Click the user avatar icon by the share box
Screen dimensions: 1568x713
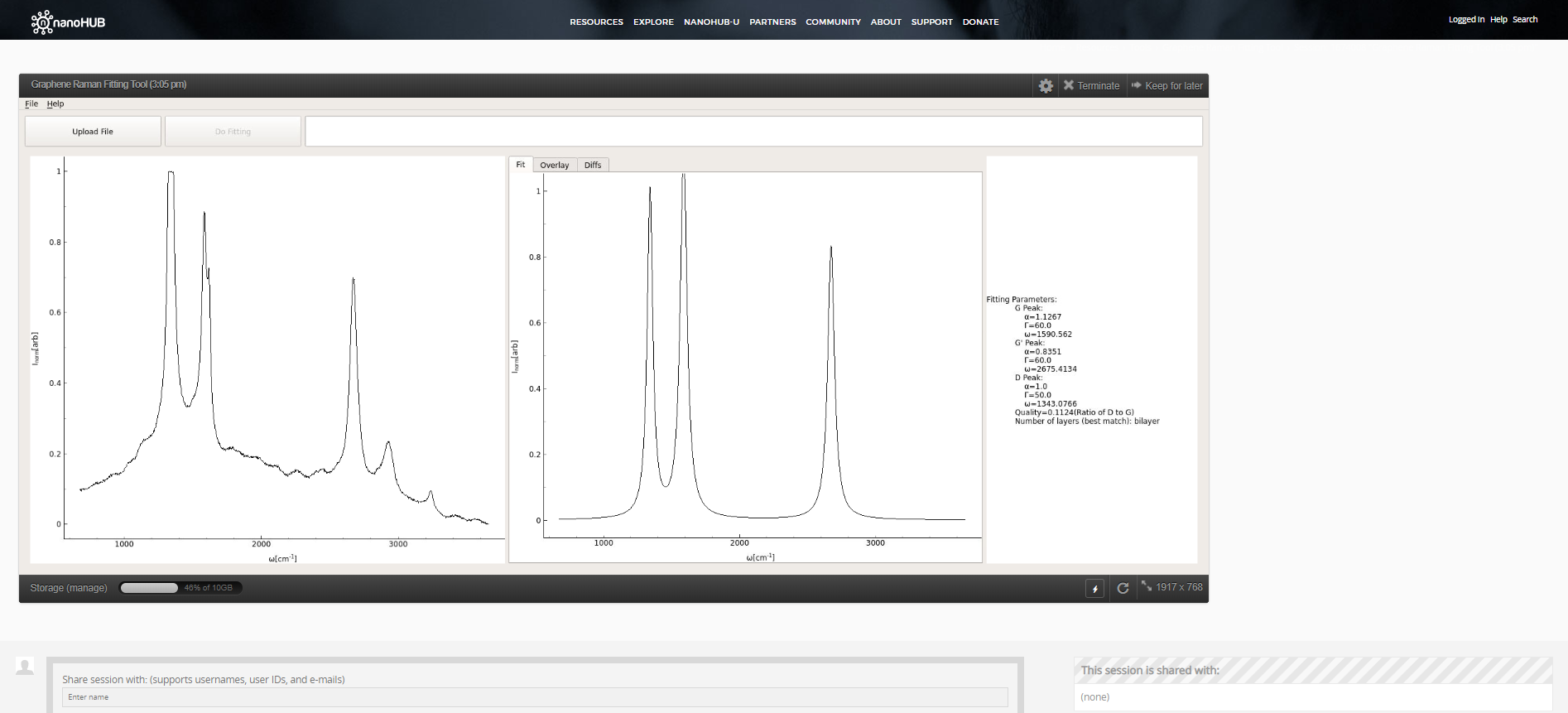(x=25, y=666)
